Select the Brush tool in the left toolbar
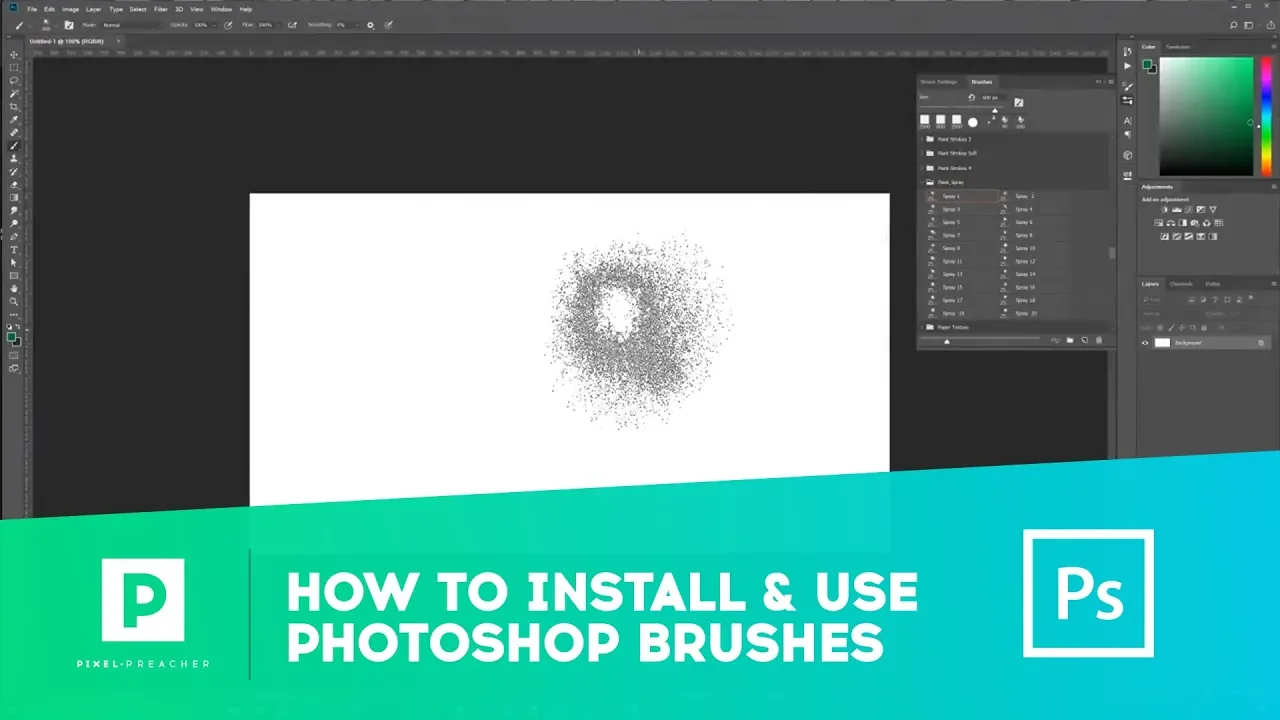1280x720 pixels. tap(14, 145)
